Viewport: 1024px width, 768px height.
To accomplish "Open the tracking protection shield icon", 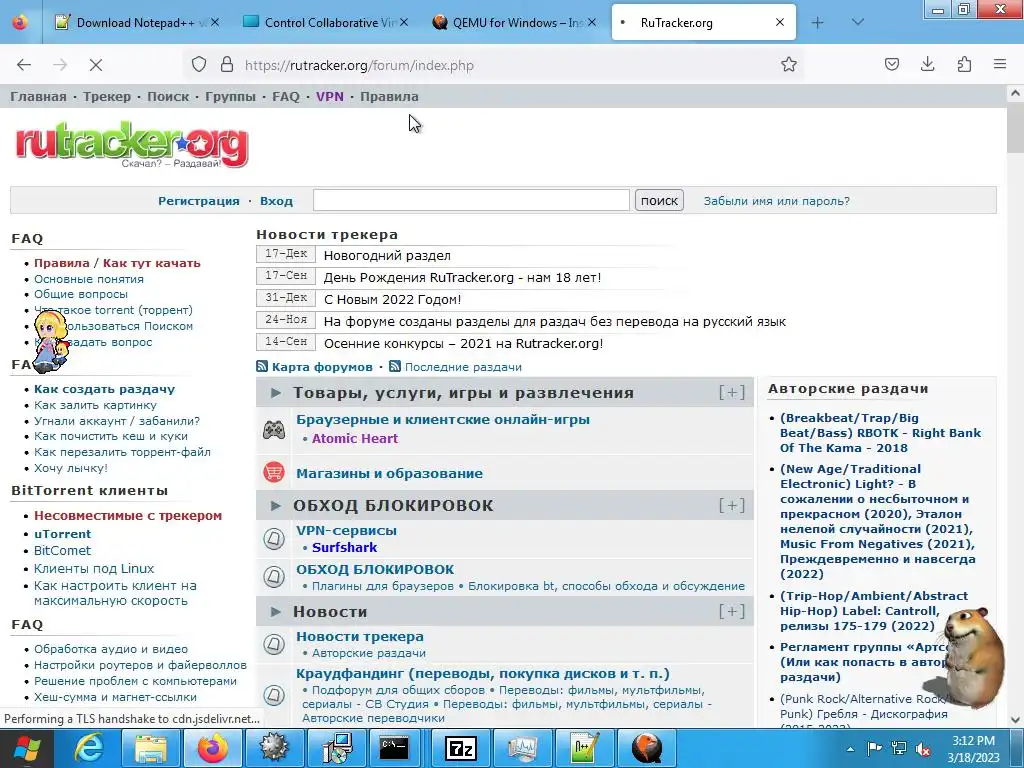I will (x=199, y=65).
